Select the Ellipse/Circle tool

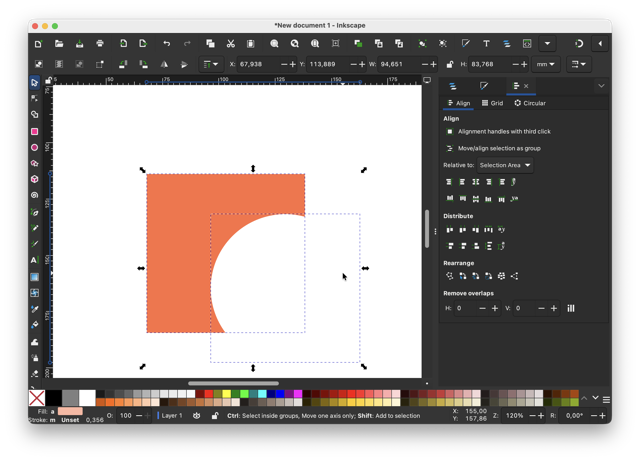[35, 147]
